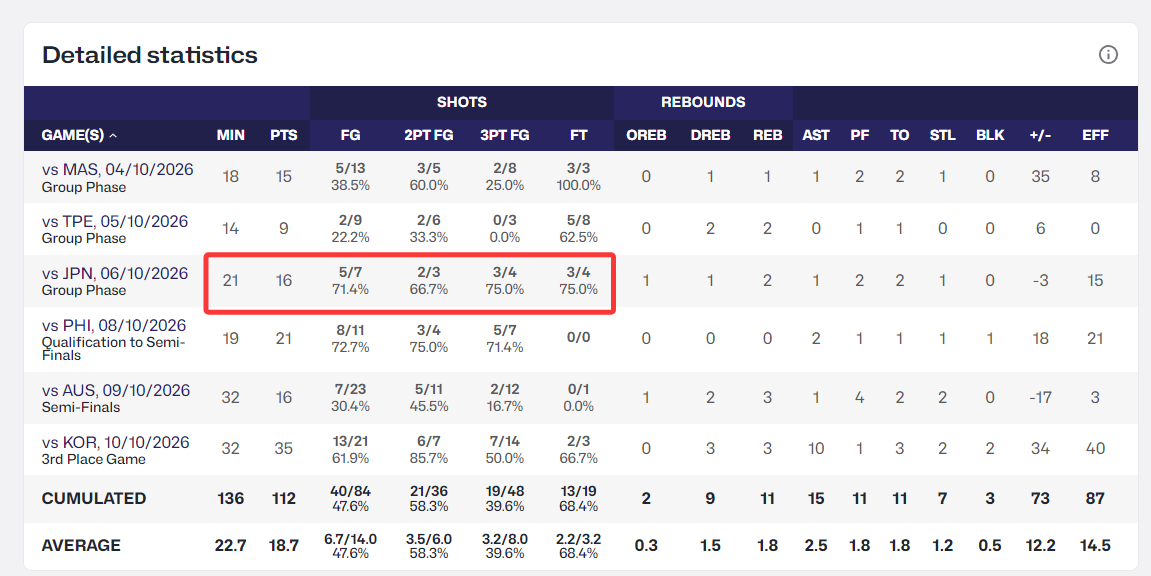Click the AST column header

(x=816, y=135)
